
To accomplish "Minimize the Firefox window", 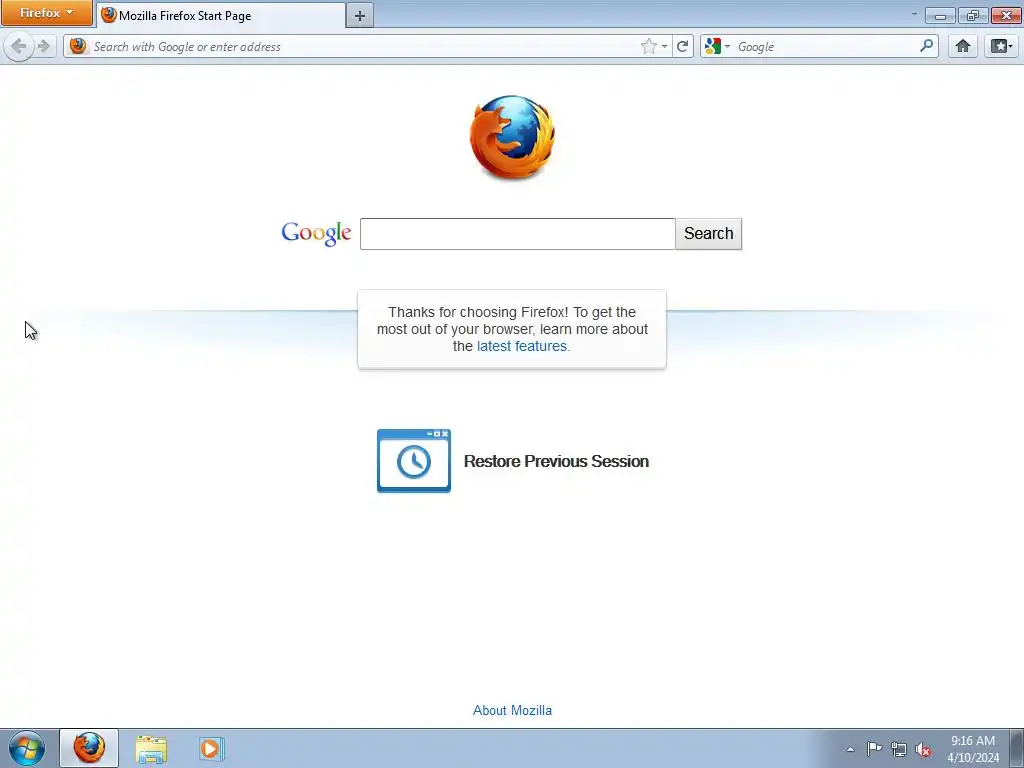I will 940,16.
